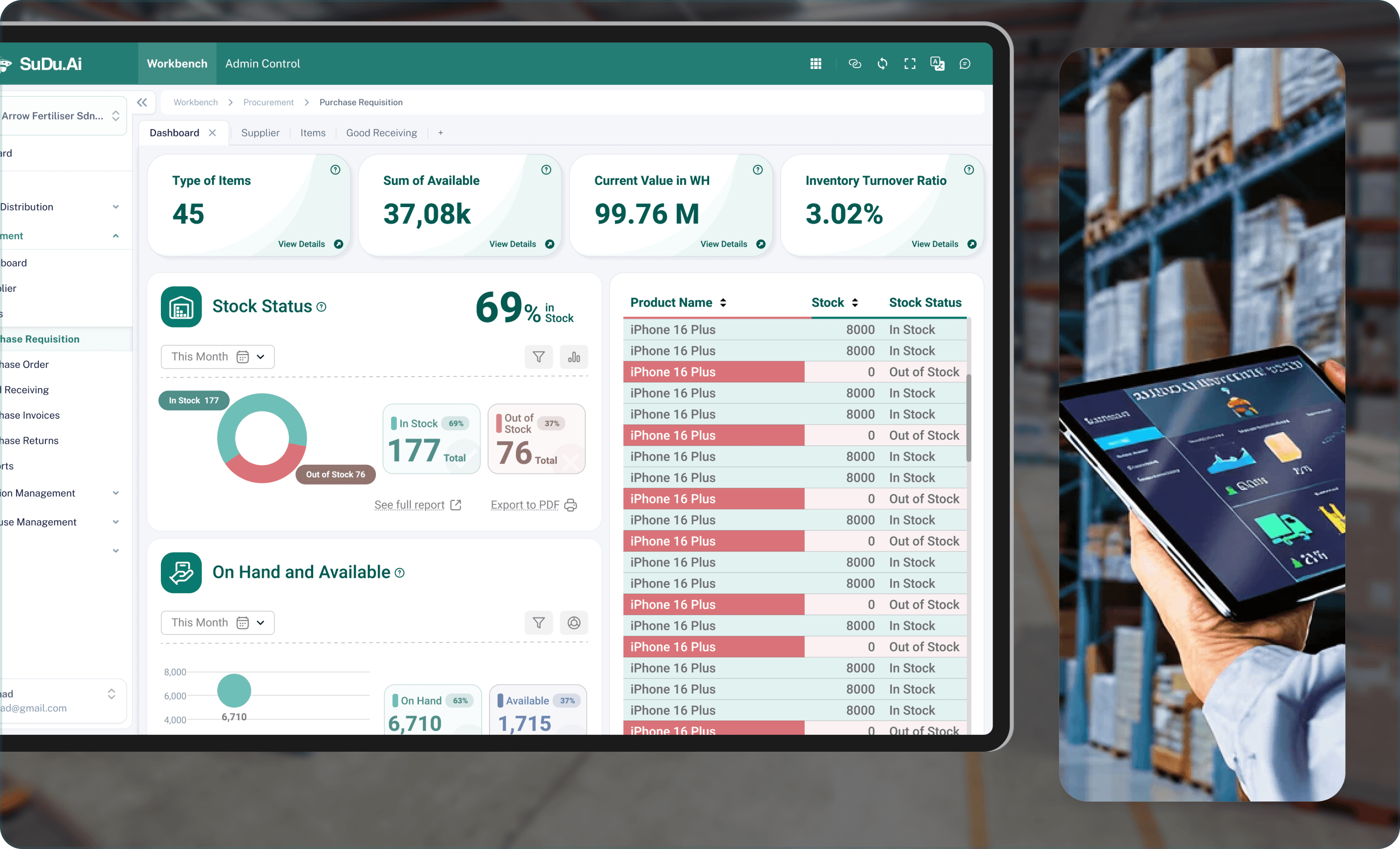Open the apps grid icon in header
The image size is (1400, 849).
(x=815, y=64)
